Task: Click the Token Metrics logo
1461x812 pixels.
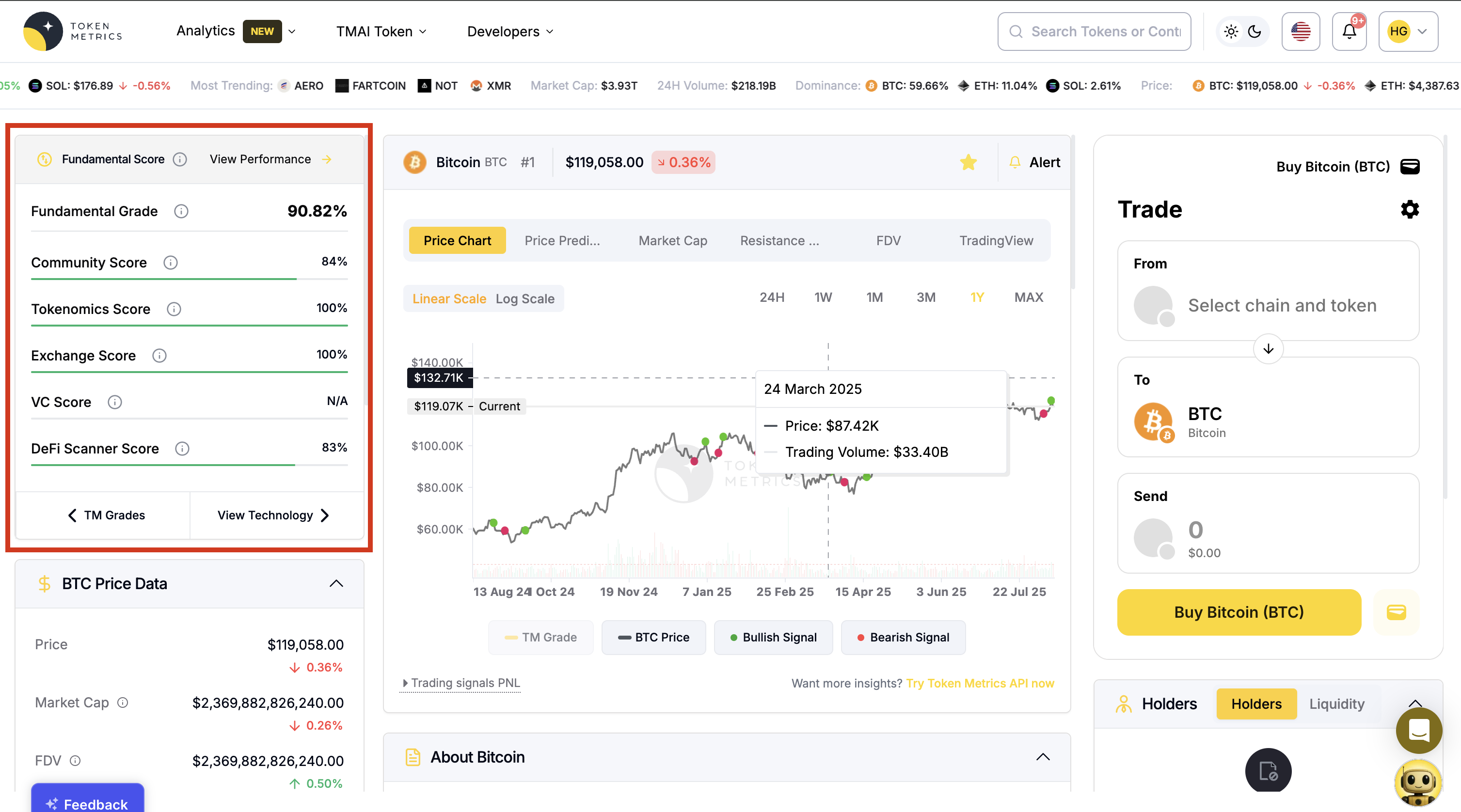Action: [x=73, y=31]
